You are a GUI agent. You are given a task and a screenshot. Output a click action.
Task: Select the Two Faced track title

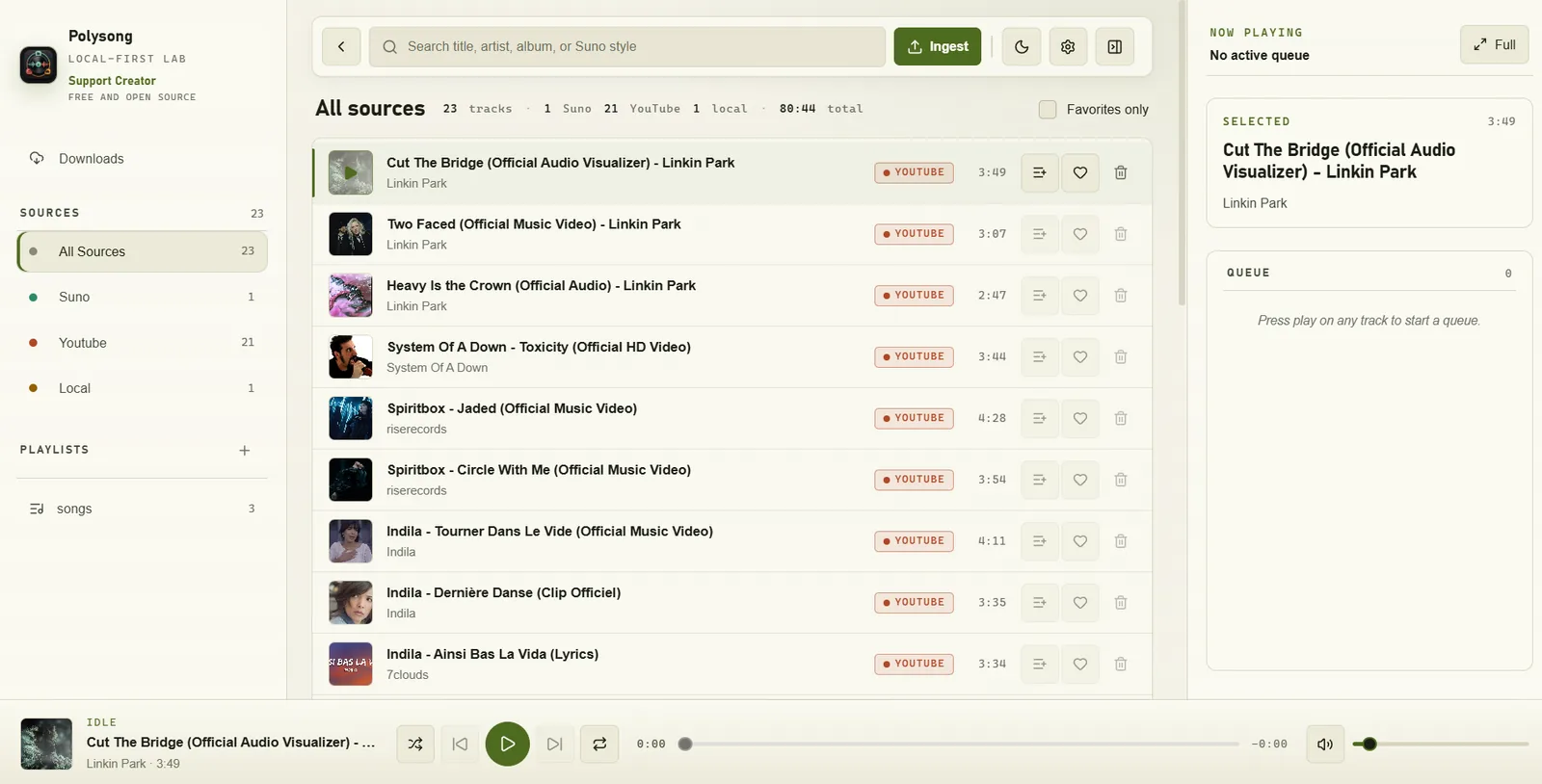click(x=534, y=224)
